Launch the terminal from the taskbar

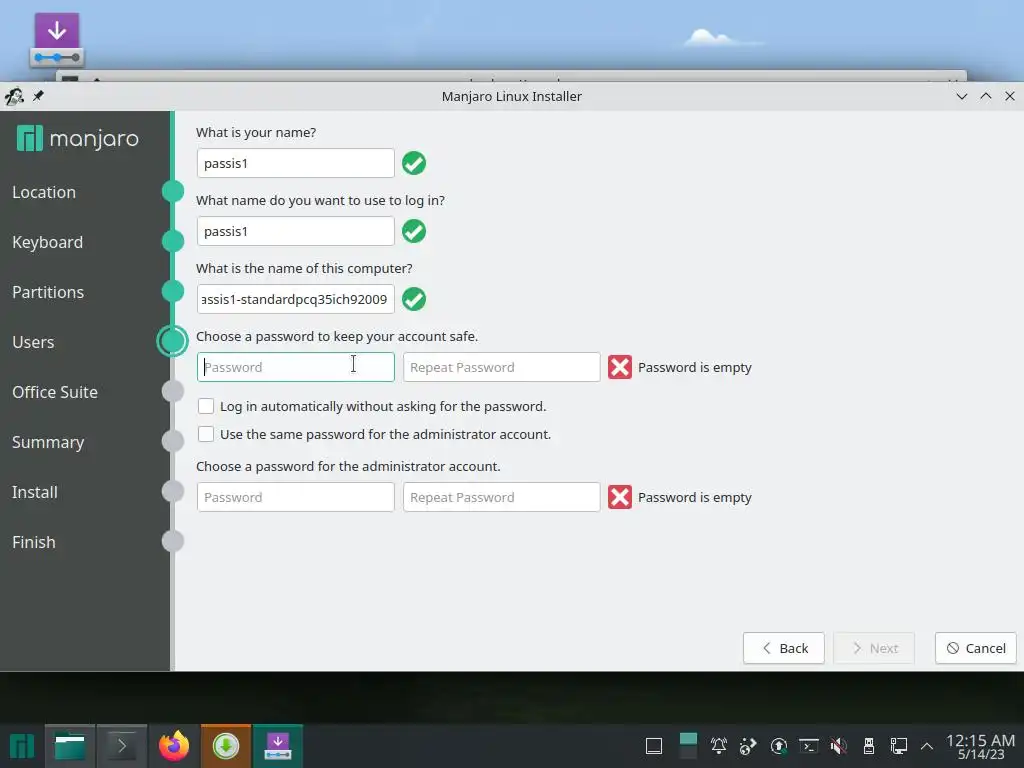(122, 746)
